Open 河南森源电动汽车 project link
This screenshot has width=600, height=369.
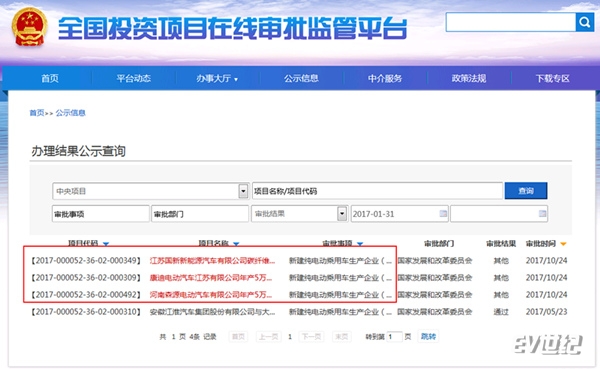pyautogui.click(x=211, y=295)
